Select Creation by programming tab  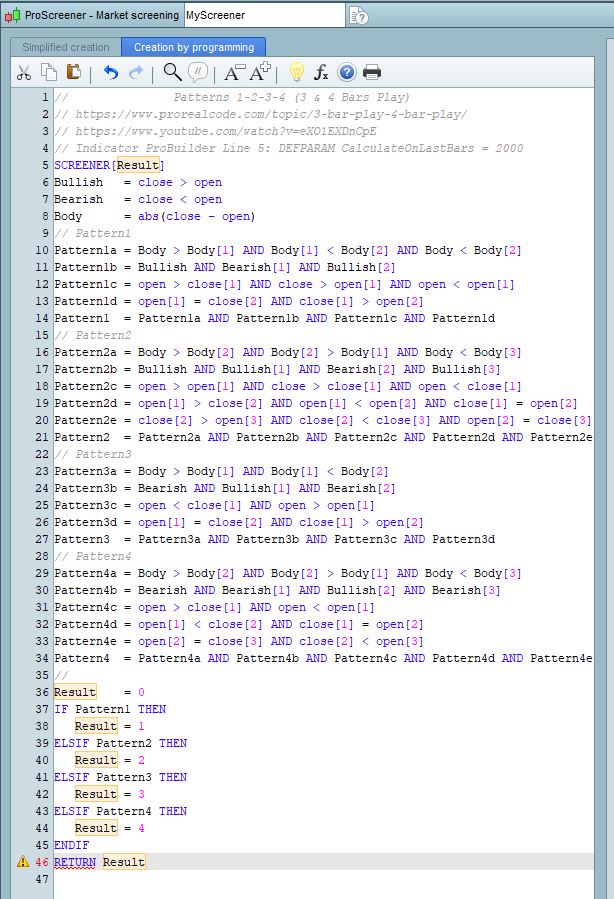(x=194, y=47)
